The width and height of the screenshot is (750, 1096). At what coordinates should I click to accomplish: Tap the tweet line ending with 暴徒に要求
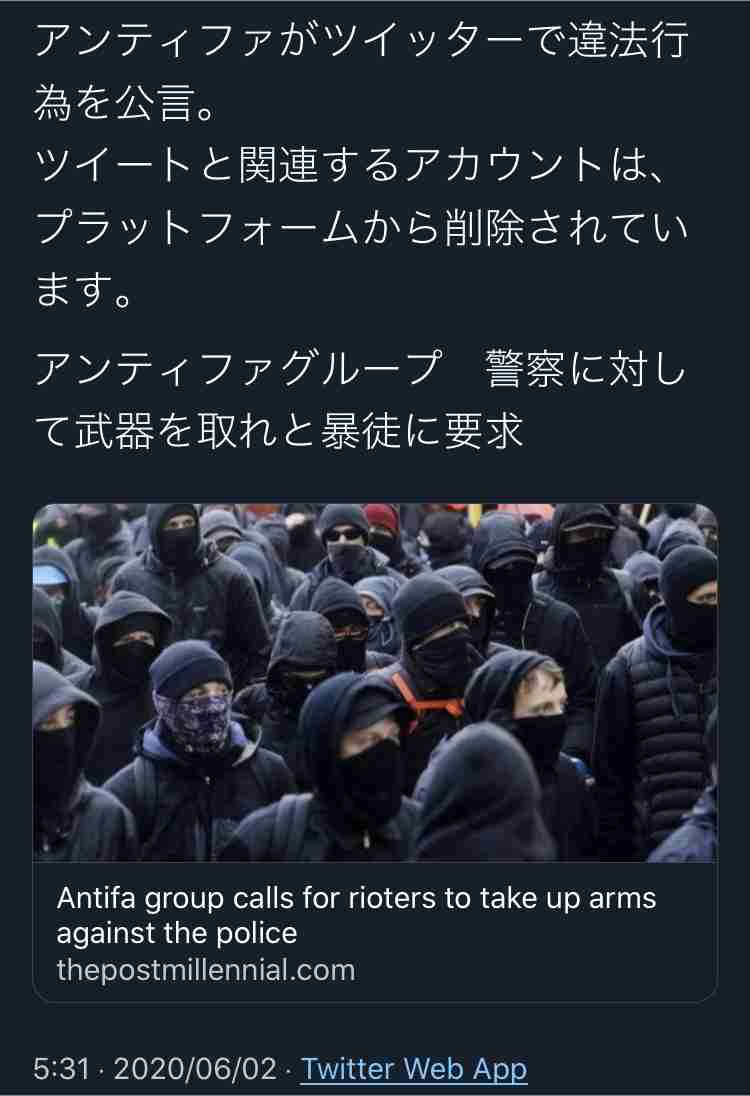(278, 430)
